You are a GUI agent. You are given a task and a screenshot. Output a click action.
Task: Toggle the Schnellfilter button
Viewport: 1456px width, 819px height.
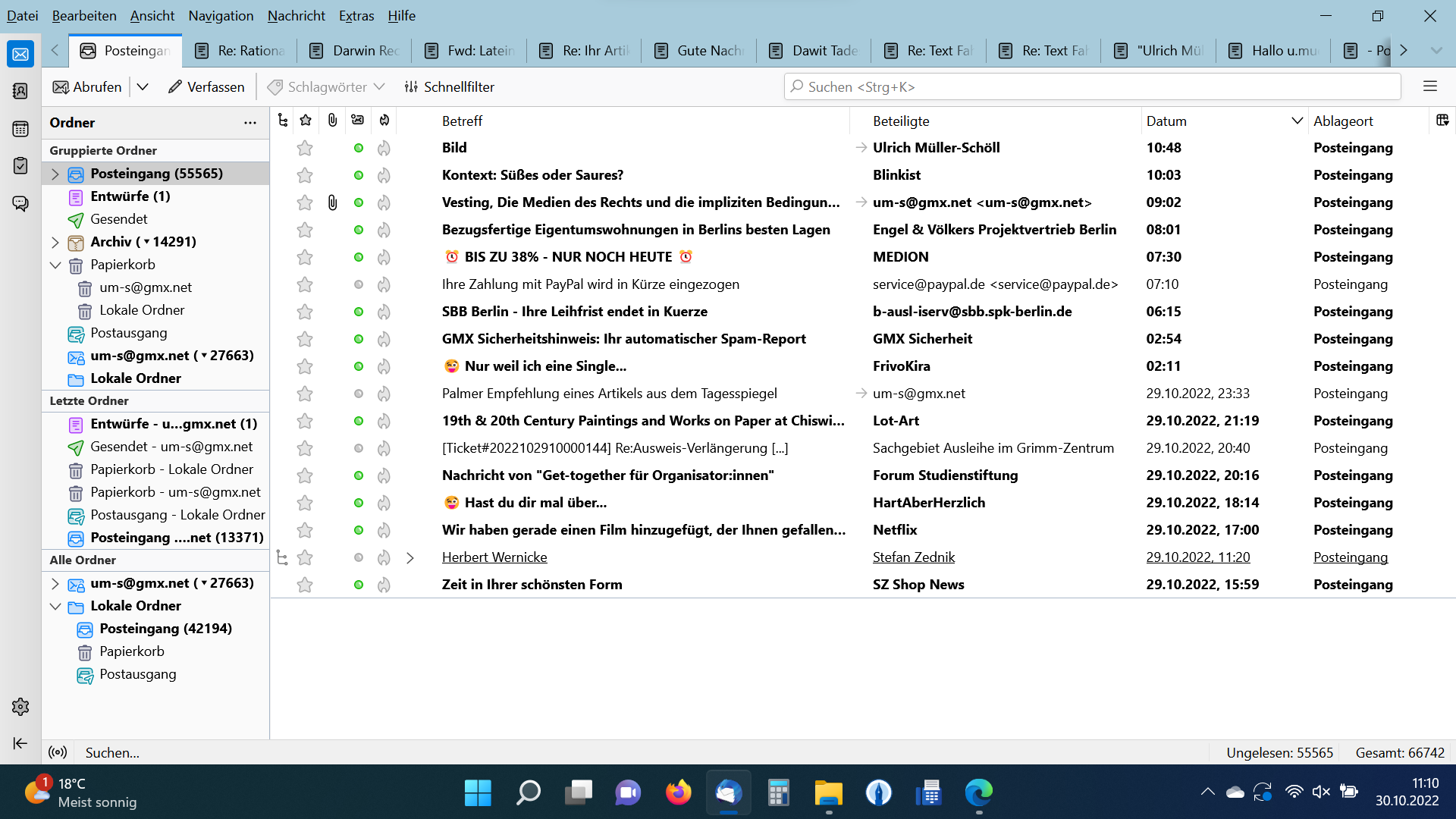(x=449, y=86)
